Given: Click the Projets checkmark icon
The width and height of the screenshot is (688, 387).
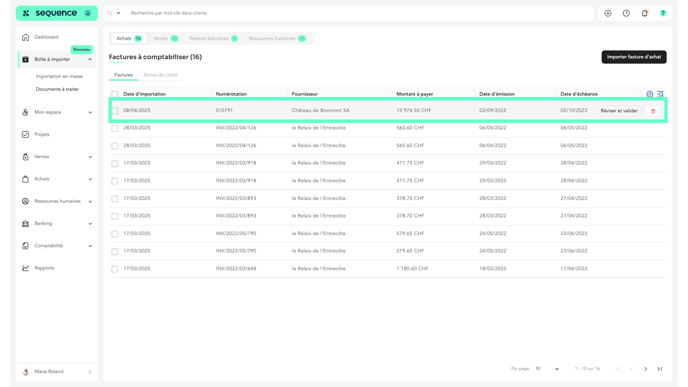Looking at the screenshot, I should click(25, 134).
